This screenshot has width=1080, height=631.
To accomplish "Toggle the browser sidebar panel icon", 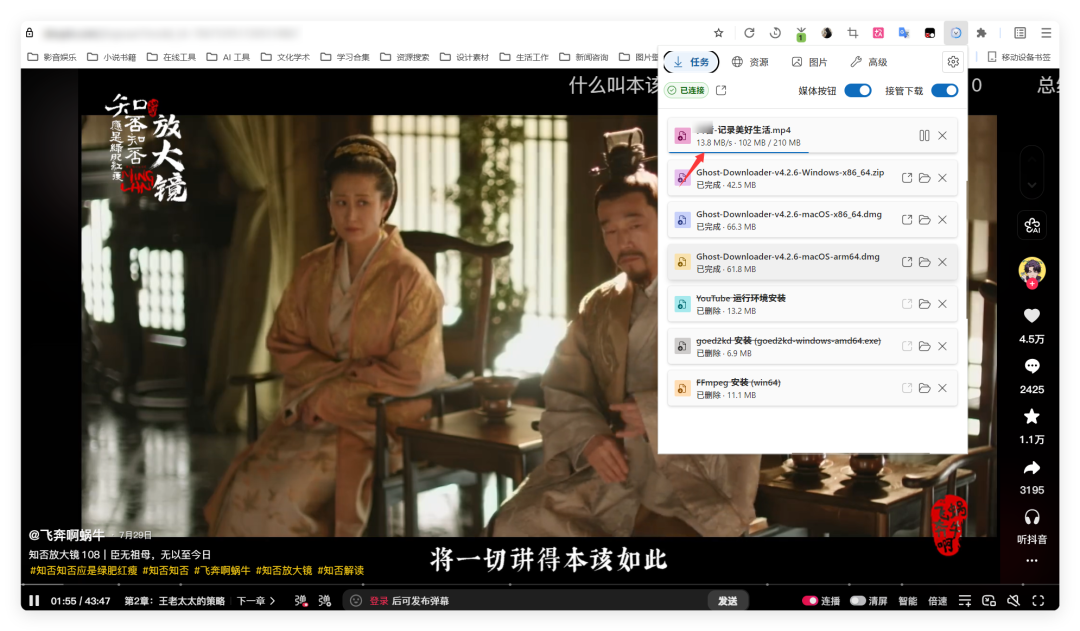I will [1020, 33].
